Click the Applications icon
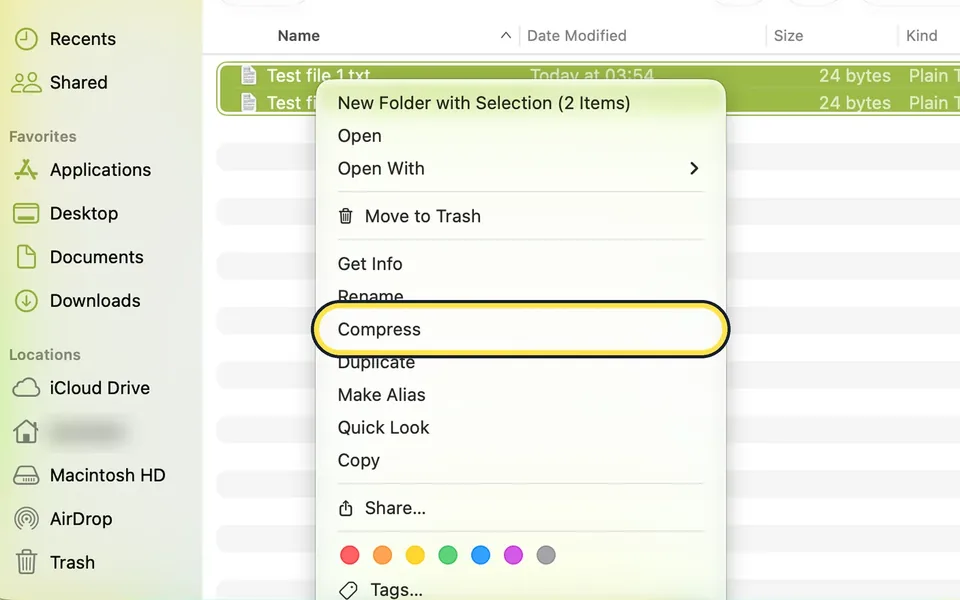Image resolution: width=960 pixels, height=600 pixels. point(26,170)
